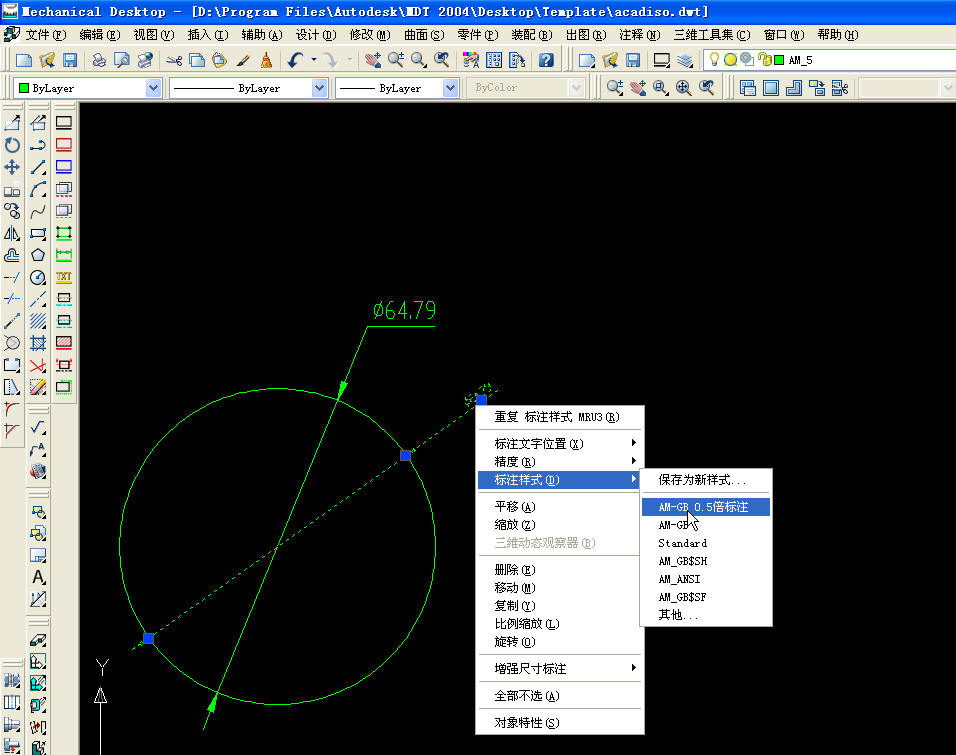Select the Hatch pattern tool
The height and width of the screenshot is (755, 956).
click(x=38, y=321)
